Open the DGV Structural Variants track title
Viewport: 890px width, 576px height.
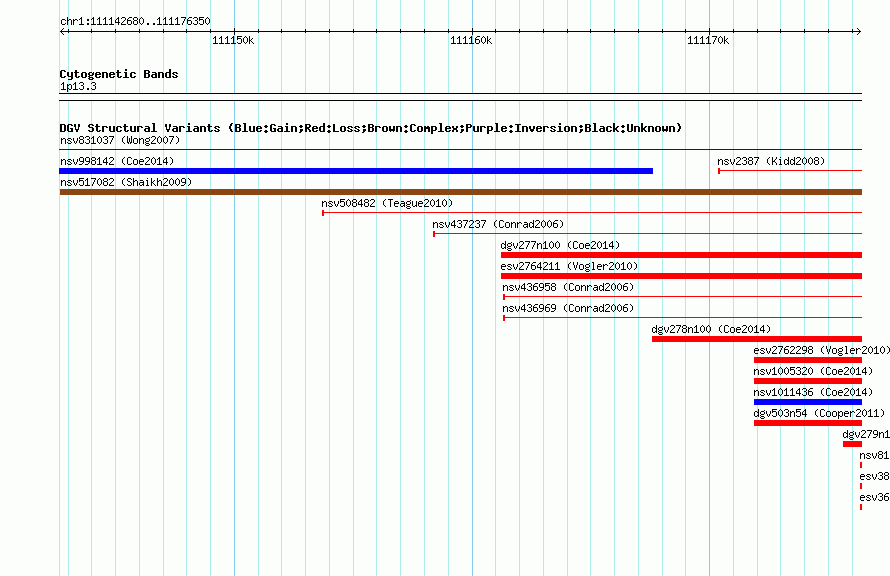[371, 128]
